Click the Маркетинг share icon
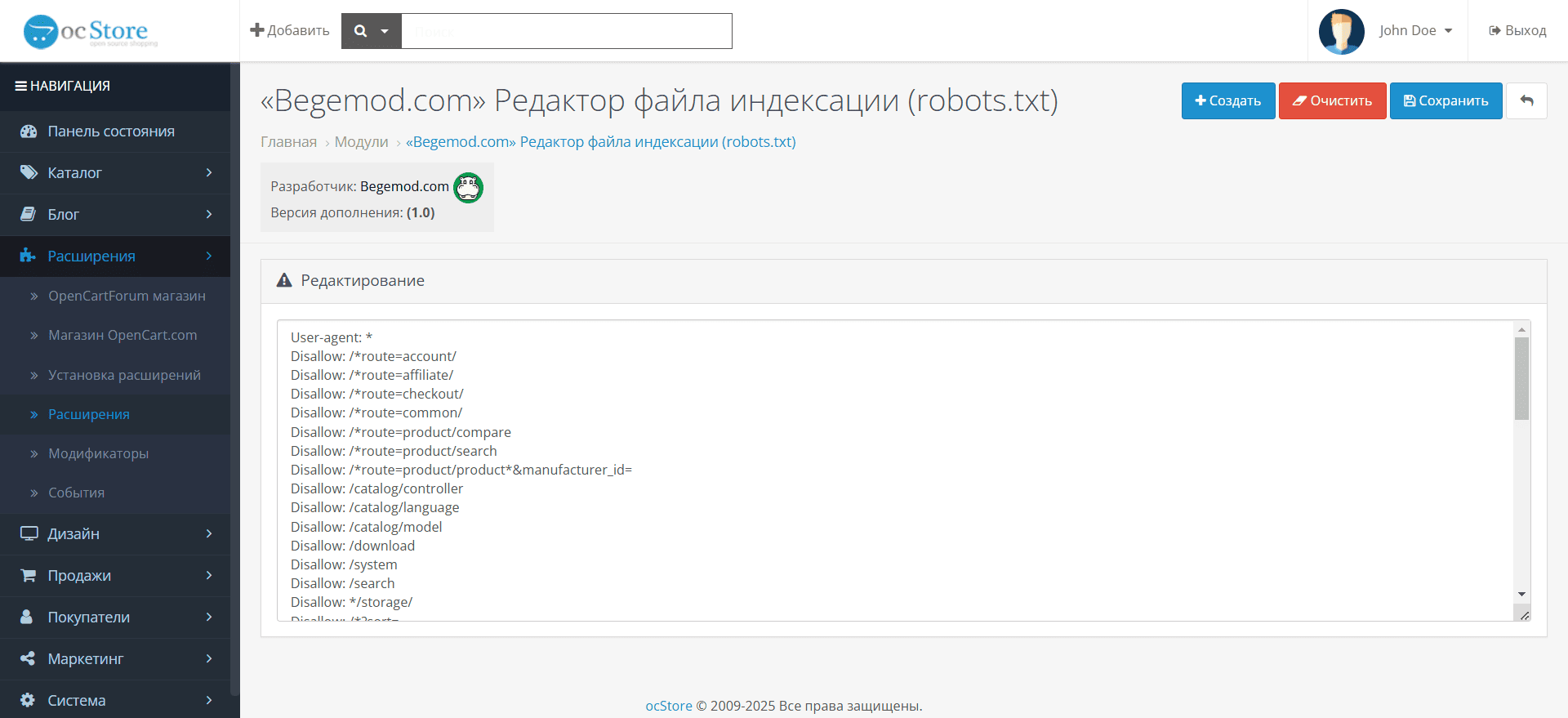Image resolution: width=1568 pixels, height=718 pixels. tap(28, 658)
